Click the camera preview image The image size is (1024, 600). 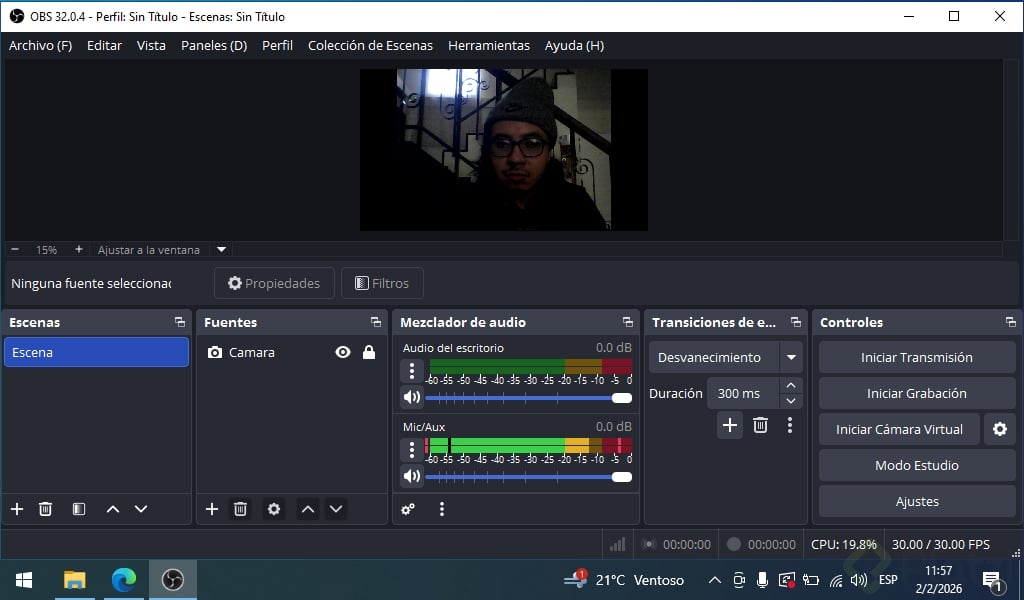504,150
